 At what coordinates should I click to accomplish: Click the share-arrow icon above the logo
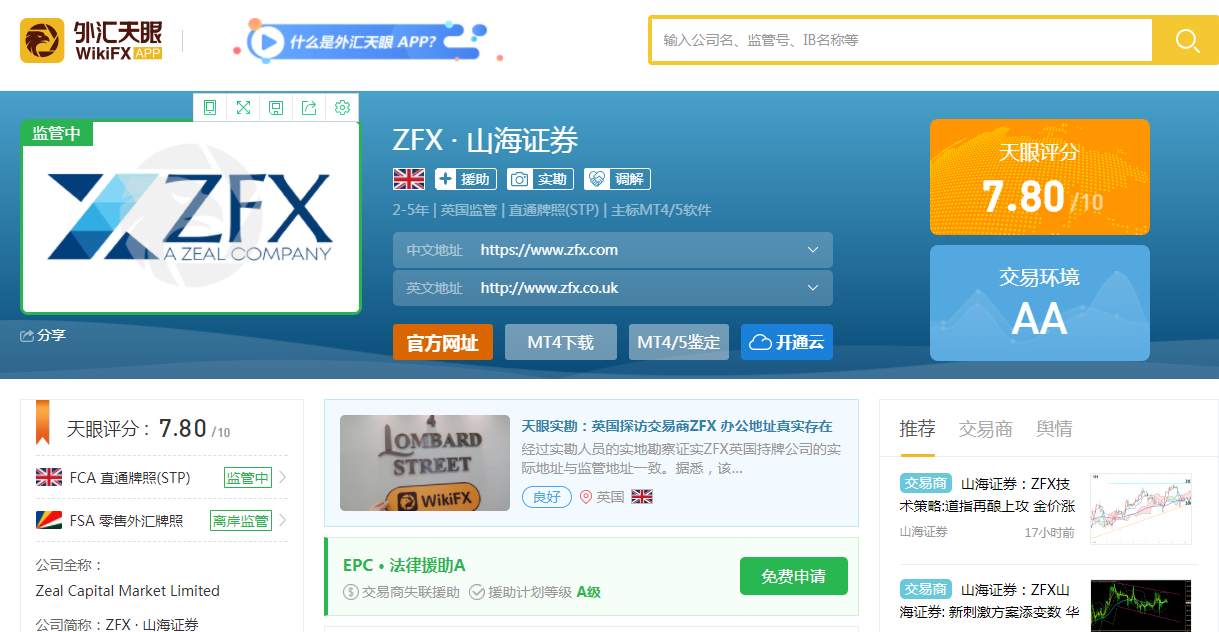[x=309, y=108]
